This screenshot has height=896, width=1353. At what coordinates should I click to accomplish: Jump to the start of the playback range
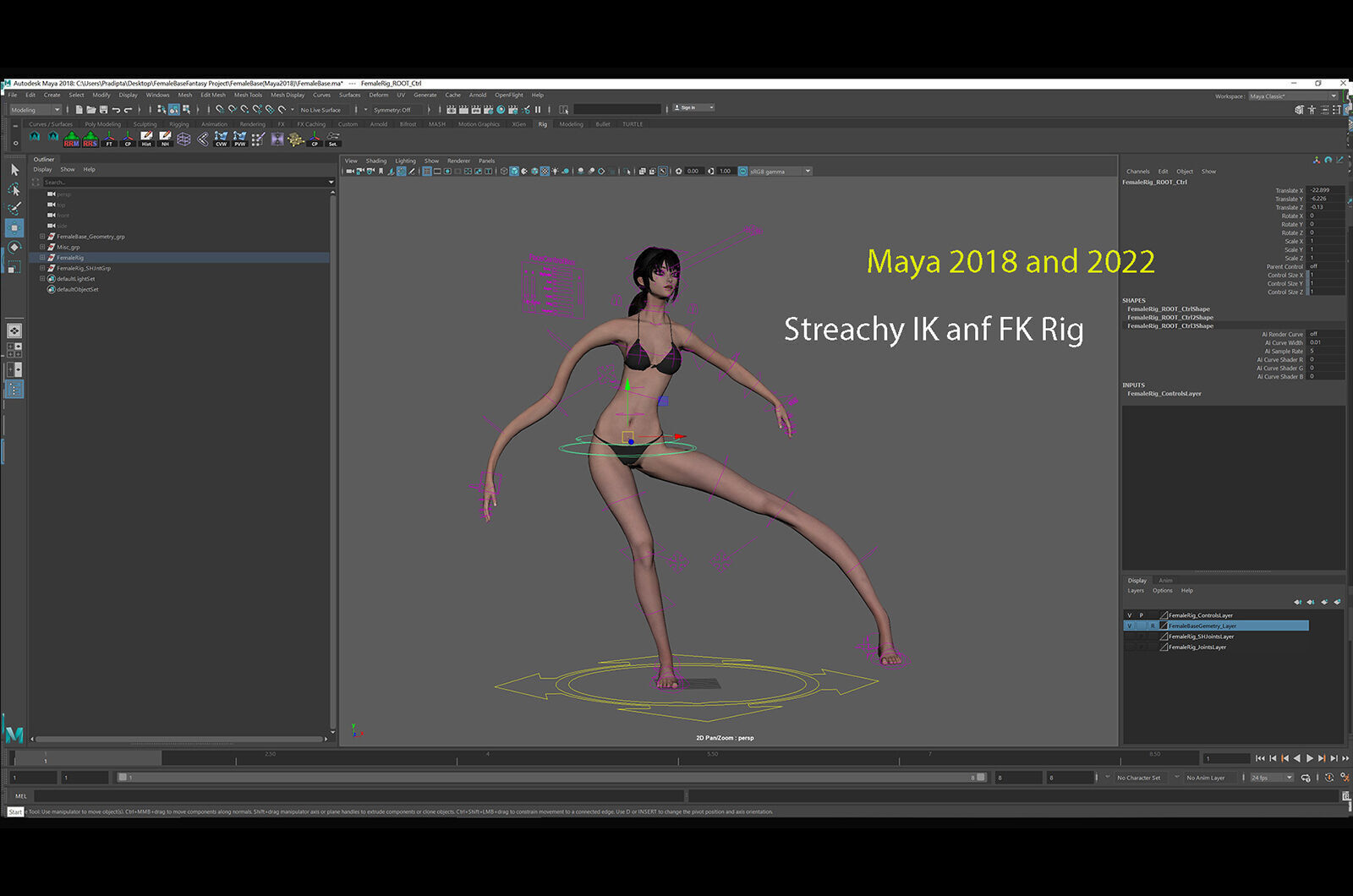coord(1260,758)
